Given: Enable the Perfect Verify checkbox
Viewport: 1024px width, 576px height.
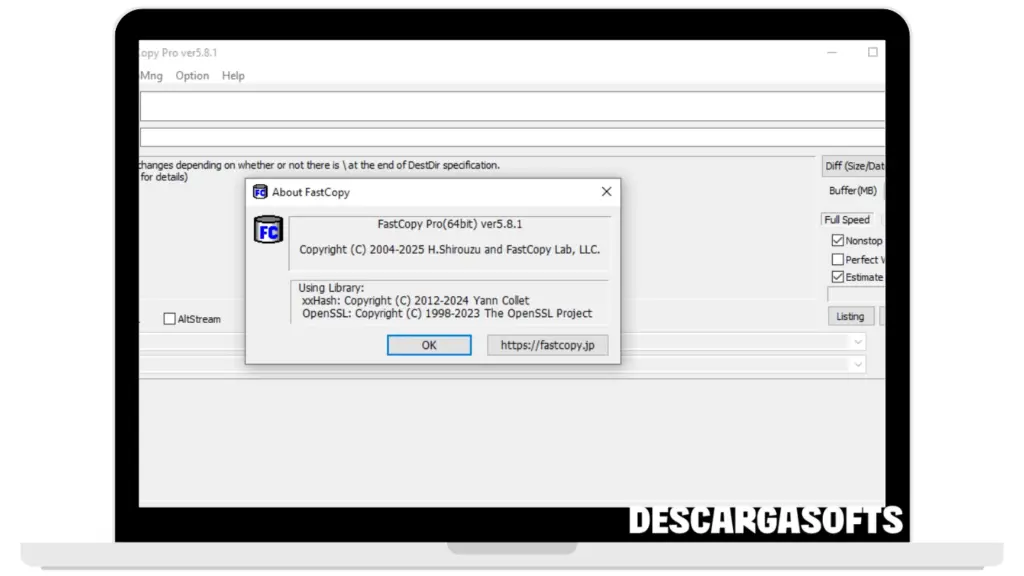Looking at the screenshot, I should tap(838, 259).
